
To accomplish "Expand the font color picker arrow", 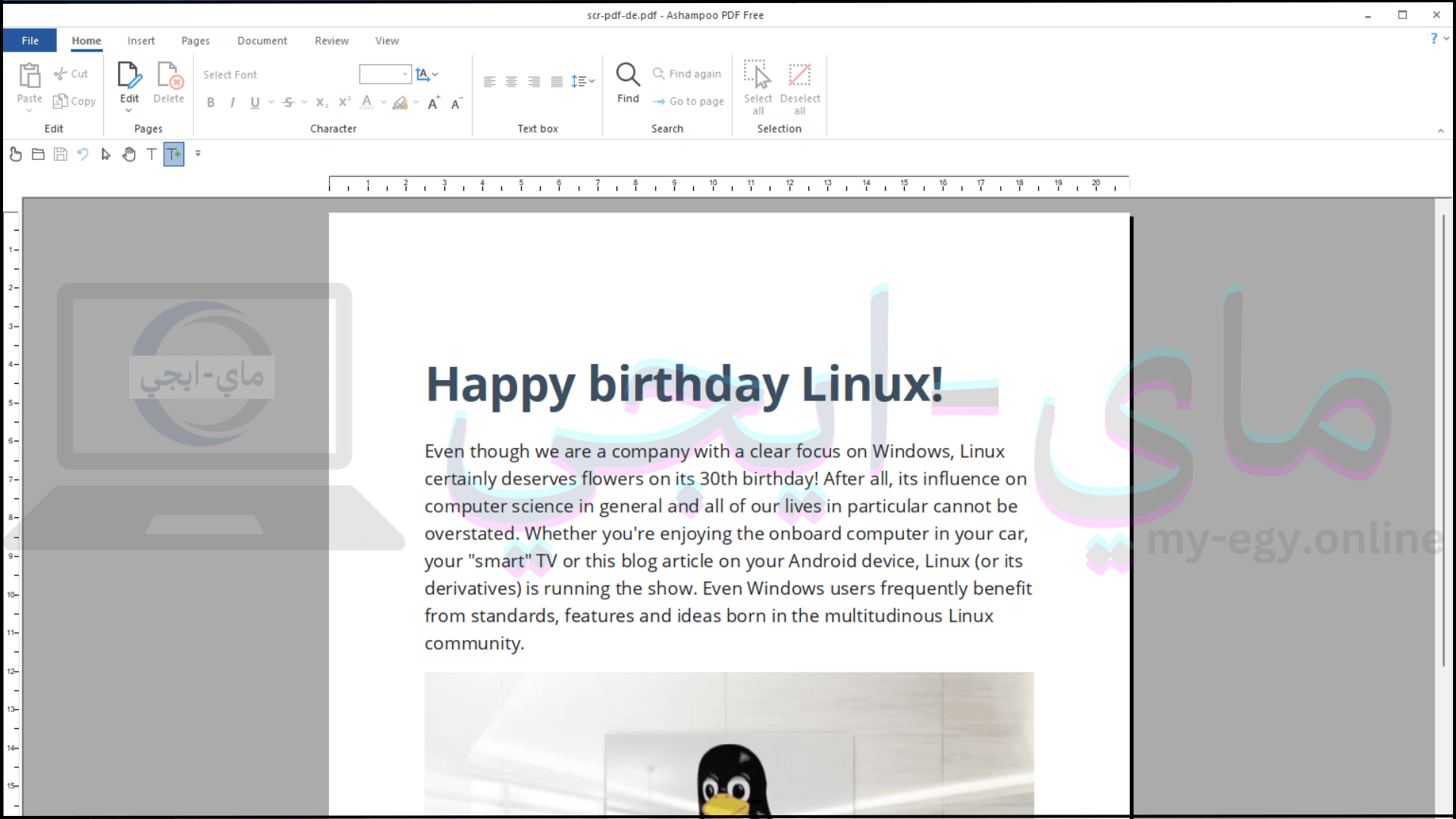I will [x=384, y=102].
